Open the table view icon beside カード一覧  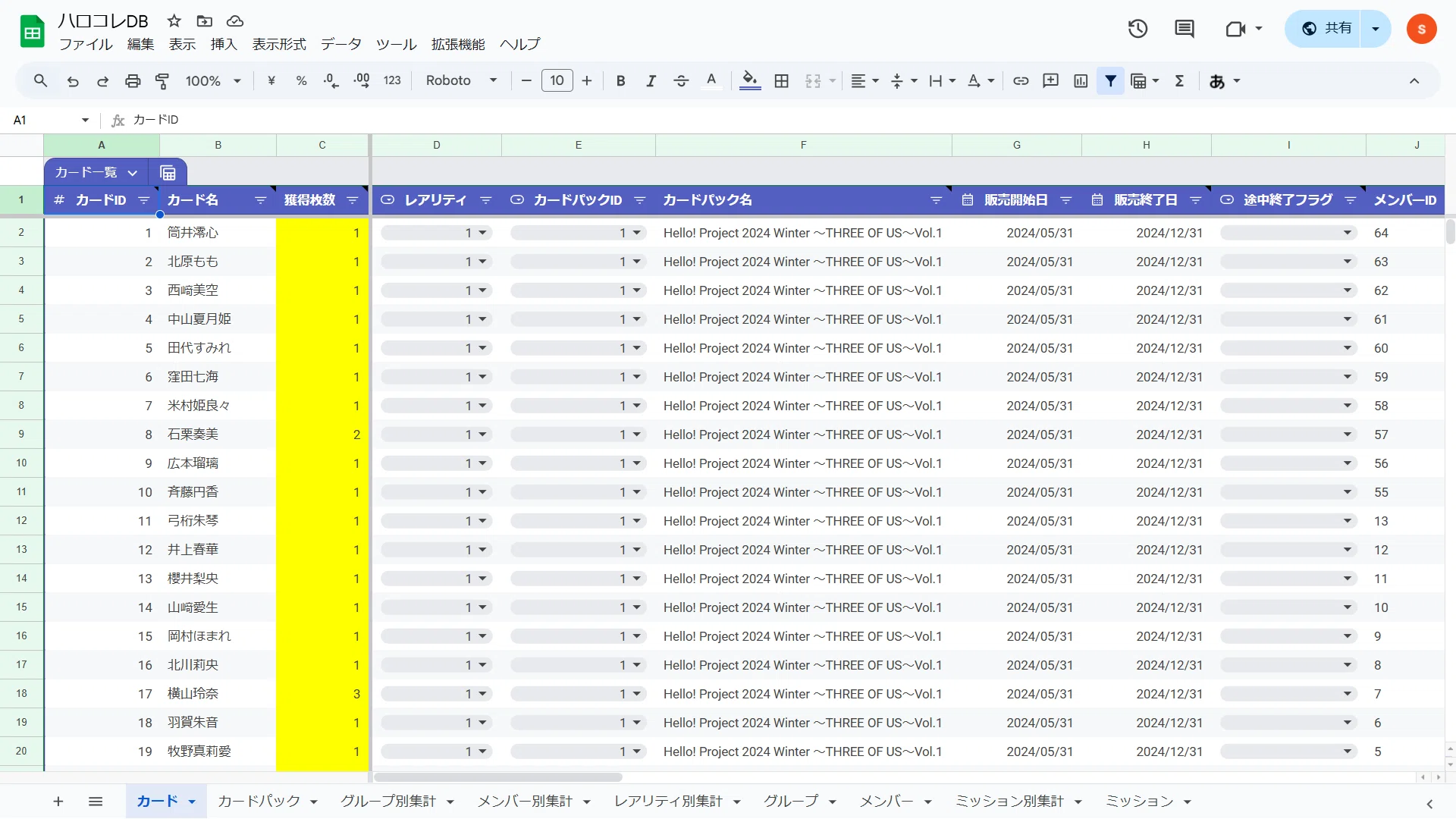(168, 172)
